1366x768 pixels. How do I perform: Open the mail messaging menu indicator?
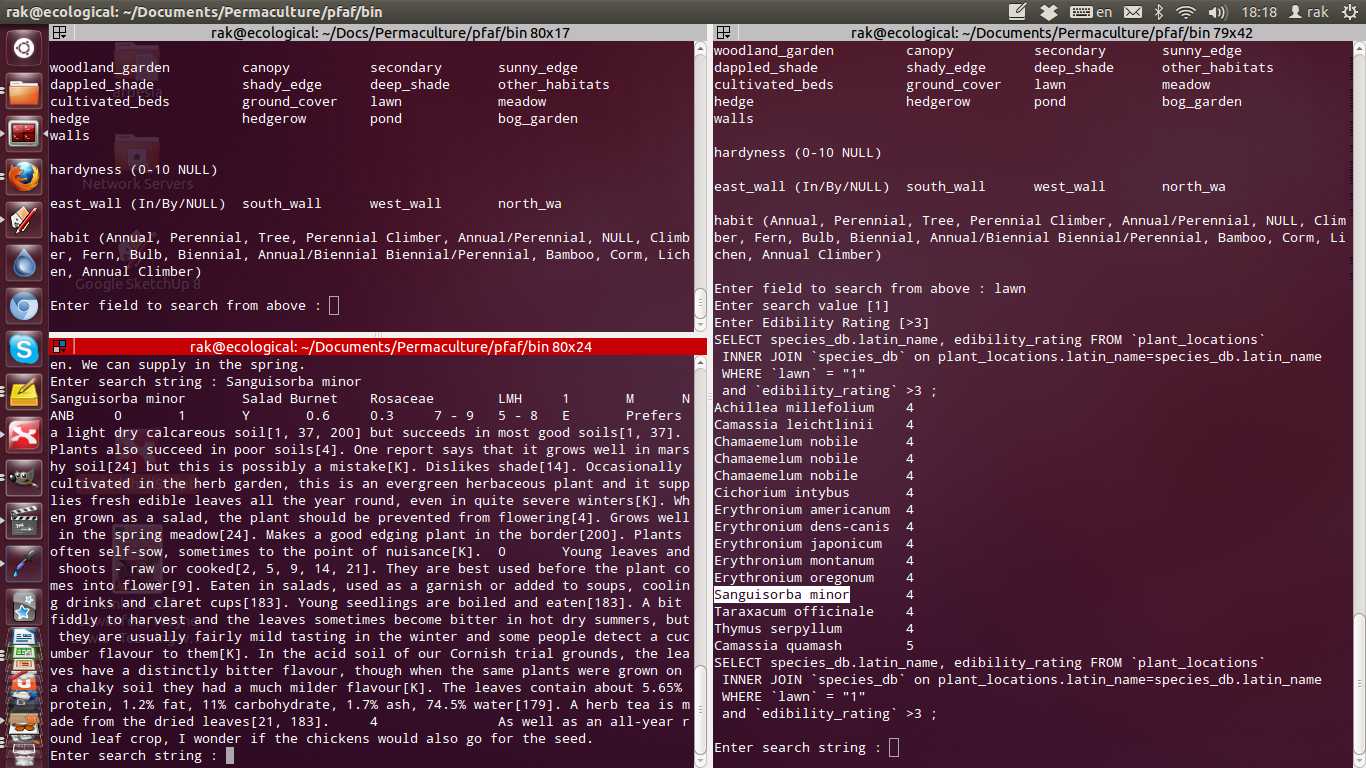coord(1132,12)
